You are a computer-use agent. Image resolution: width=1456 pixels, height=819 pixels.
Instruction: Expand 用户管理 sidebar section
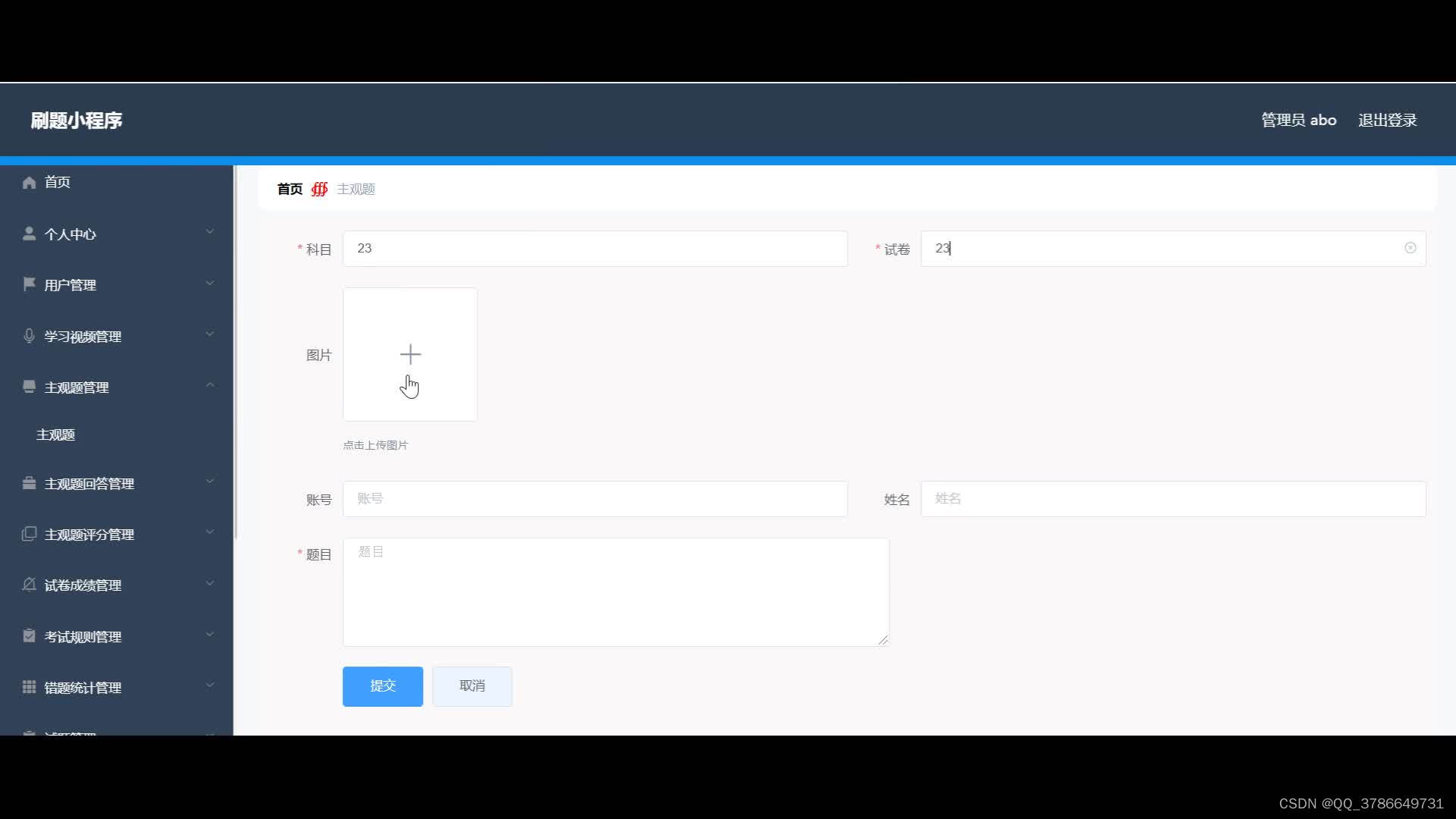(116, 285)
